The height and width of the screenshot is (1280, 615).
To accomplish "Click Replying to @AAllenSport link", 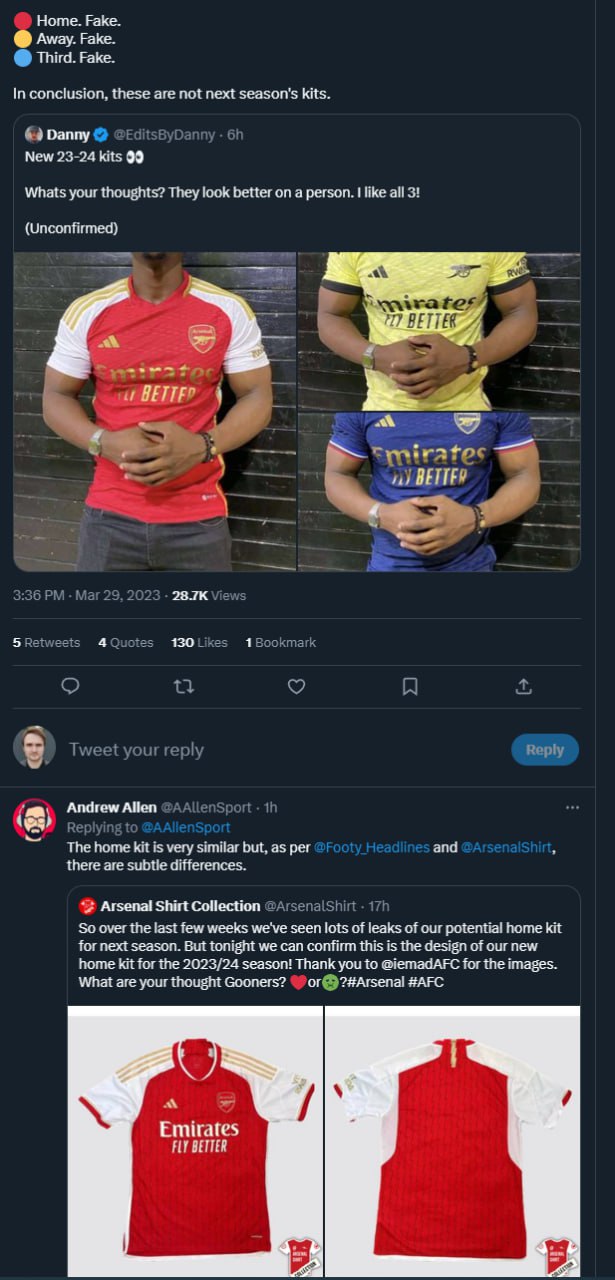I will point(186,827).
